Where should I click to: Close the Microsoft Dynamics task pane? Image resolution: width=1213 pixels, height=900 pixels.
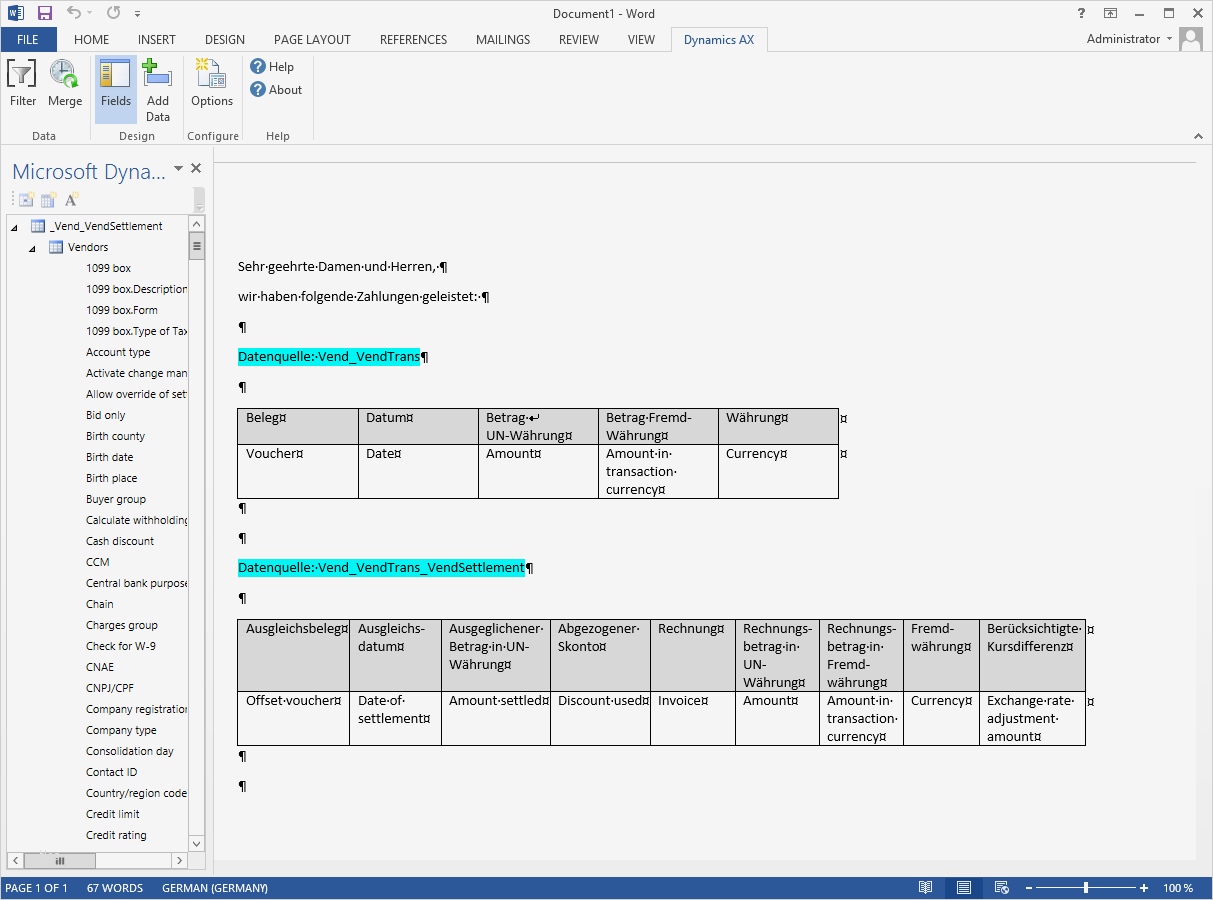pyautogui.click(x=196, y=168)
